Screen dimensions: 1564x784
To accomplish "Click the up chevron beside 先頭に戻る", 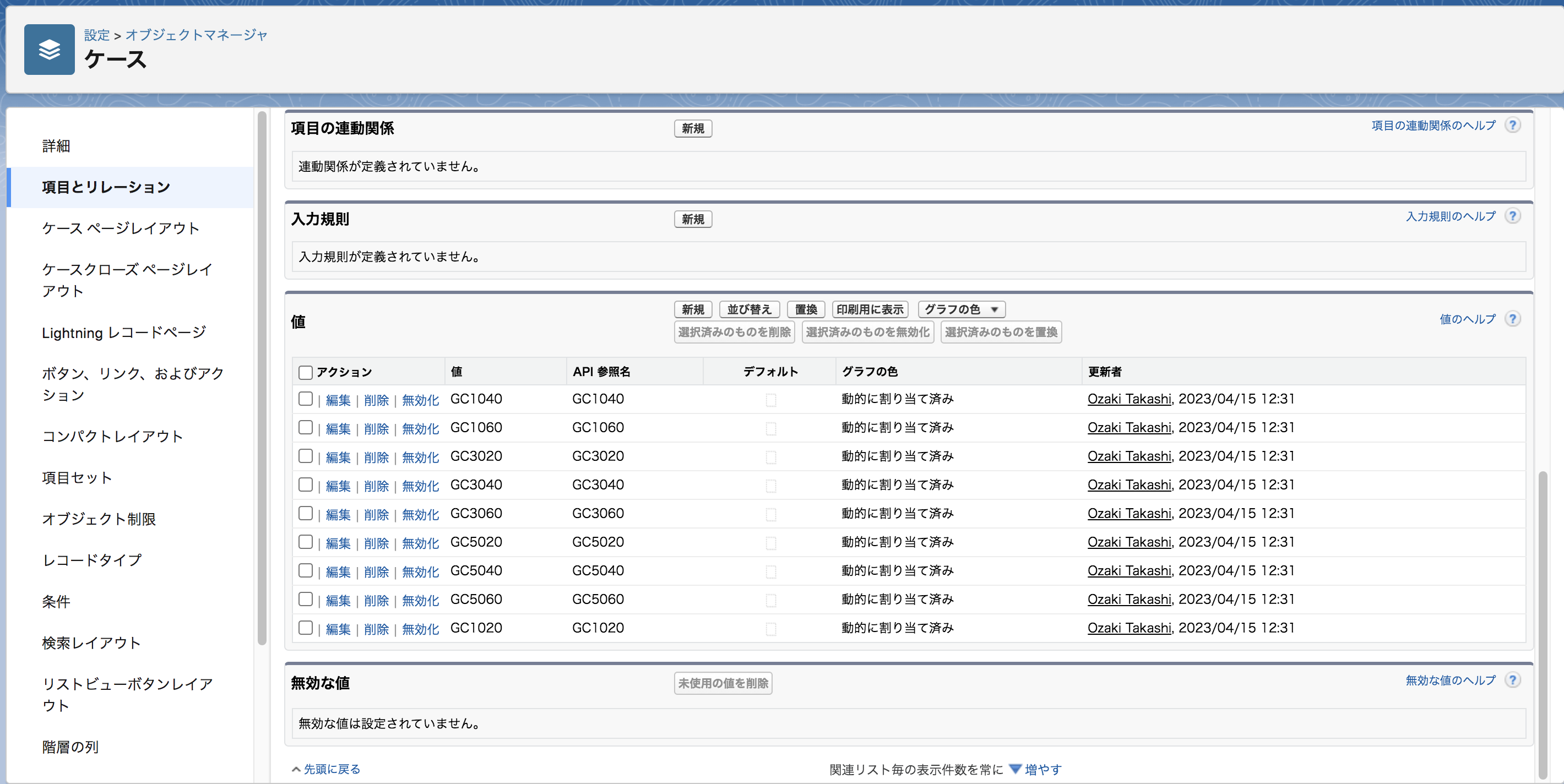I will 295,768.
